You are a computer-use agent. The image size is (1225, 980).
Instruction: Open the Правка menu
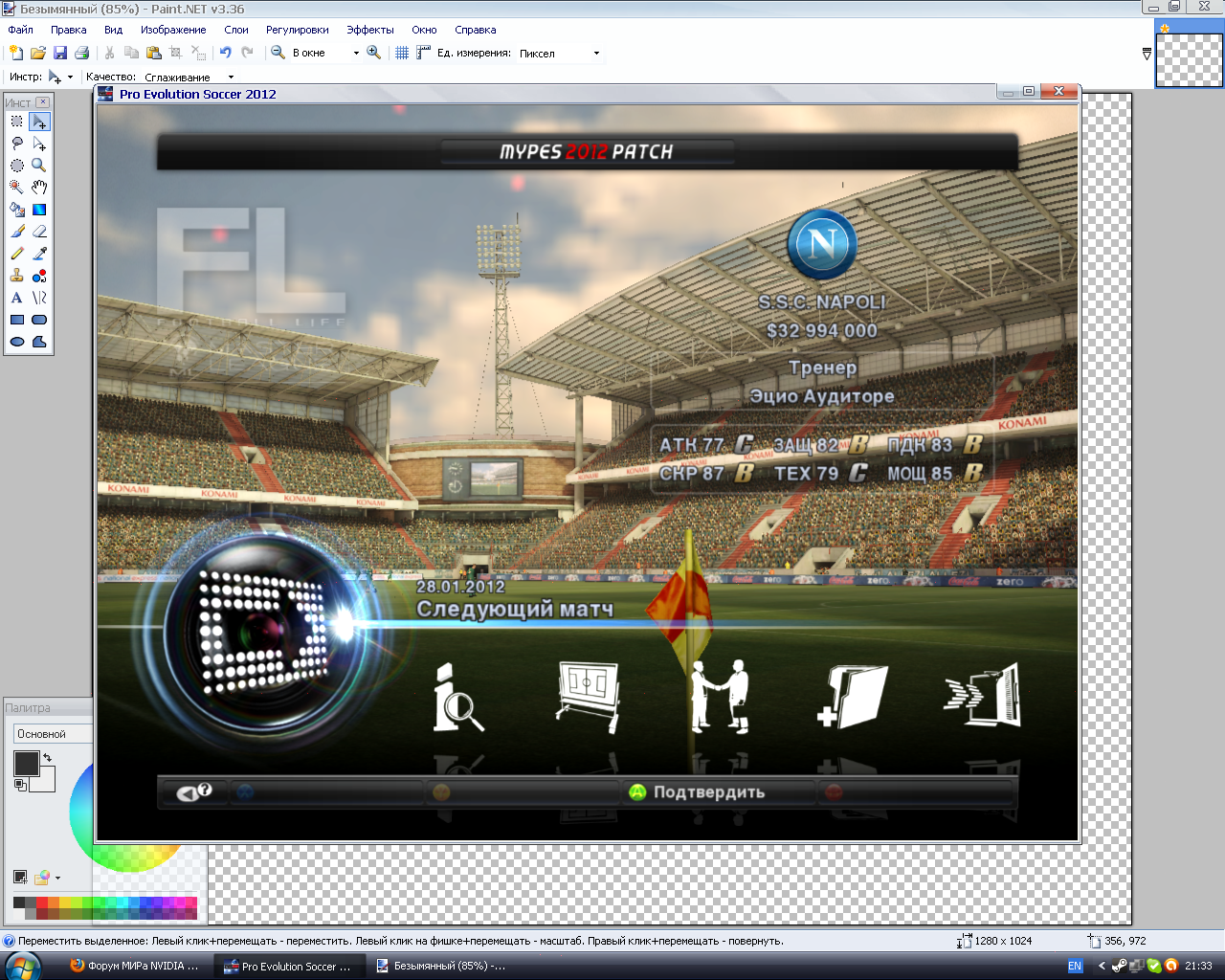coord(69,30)
